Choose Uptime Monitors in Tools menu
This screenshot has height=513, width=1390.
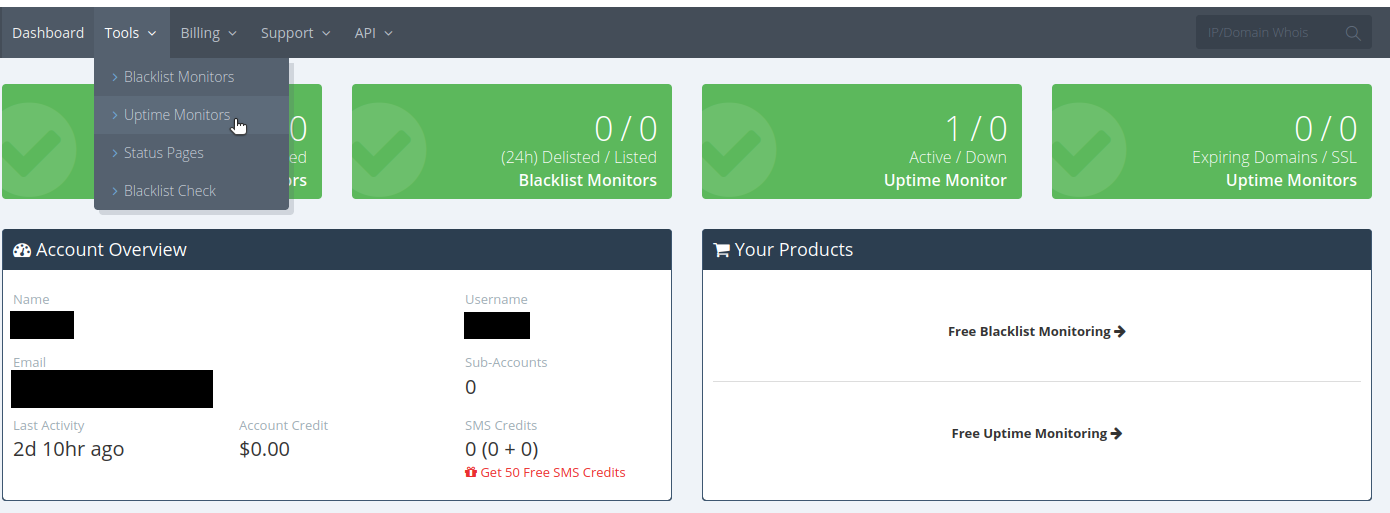pyautogui.click(x=191, y=115)
